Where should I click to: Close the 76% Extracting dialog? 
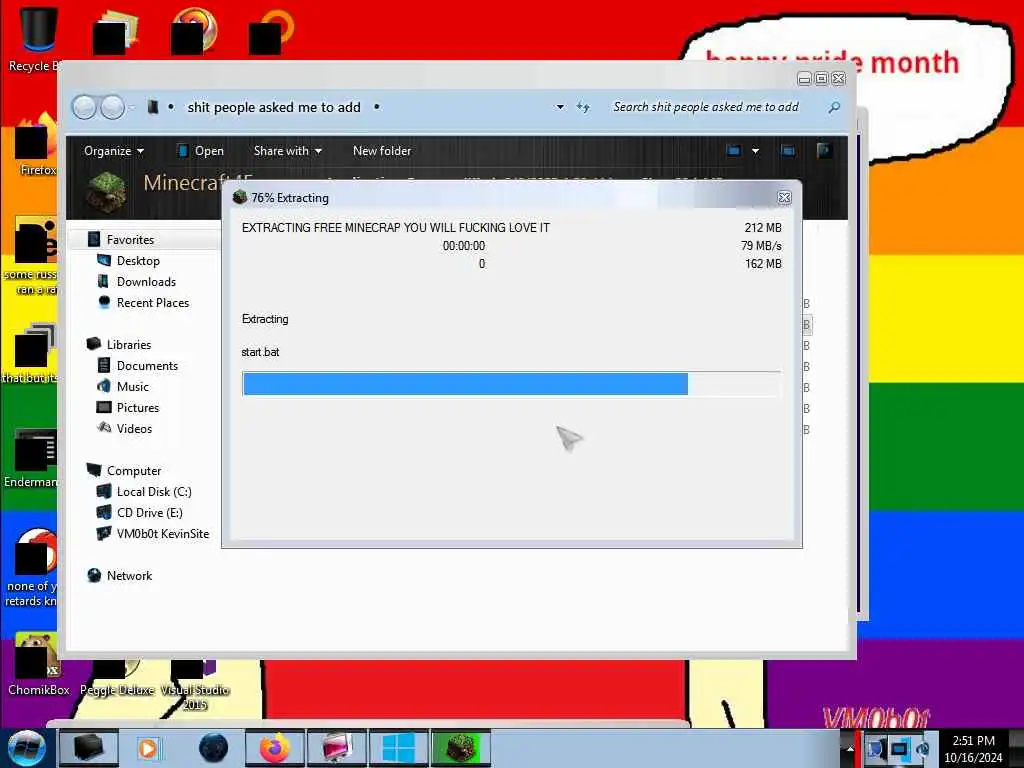click(x=784, y=197)
